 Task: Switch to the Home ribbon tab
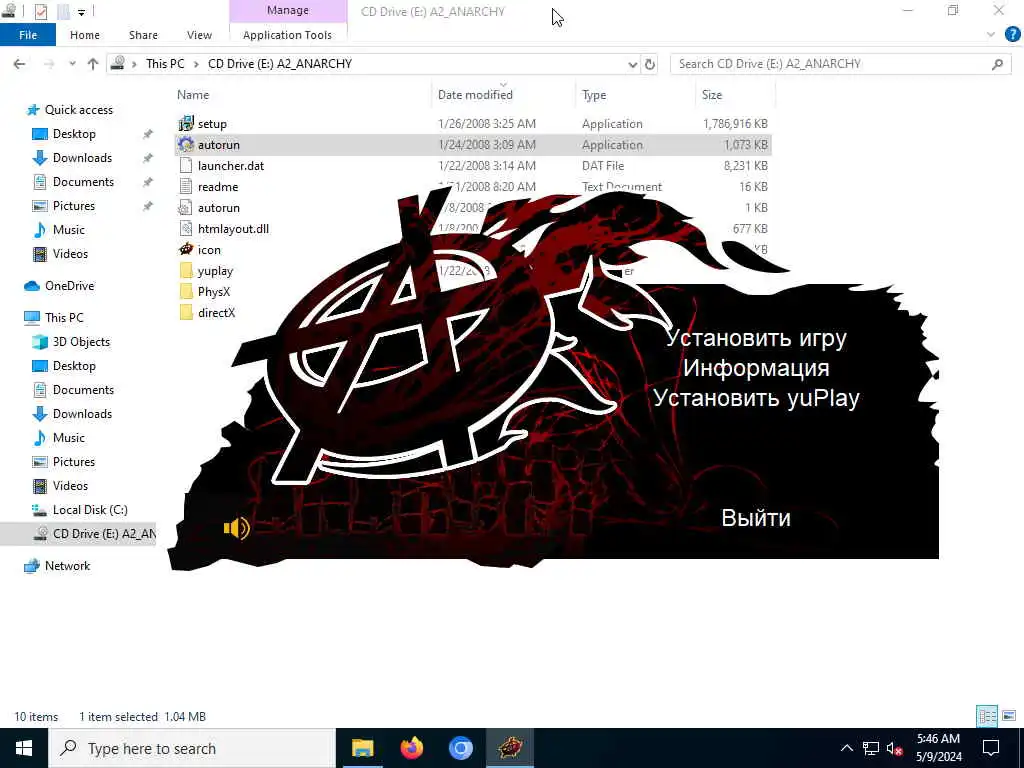coord(85,35)
